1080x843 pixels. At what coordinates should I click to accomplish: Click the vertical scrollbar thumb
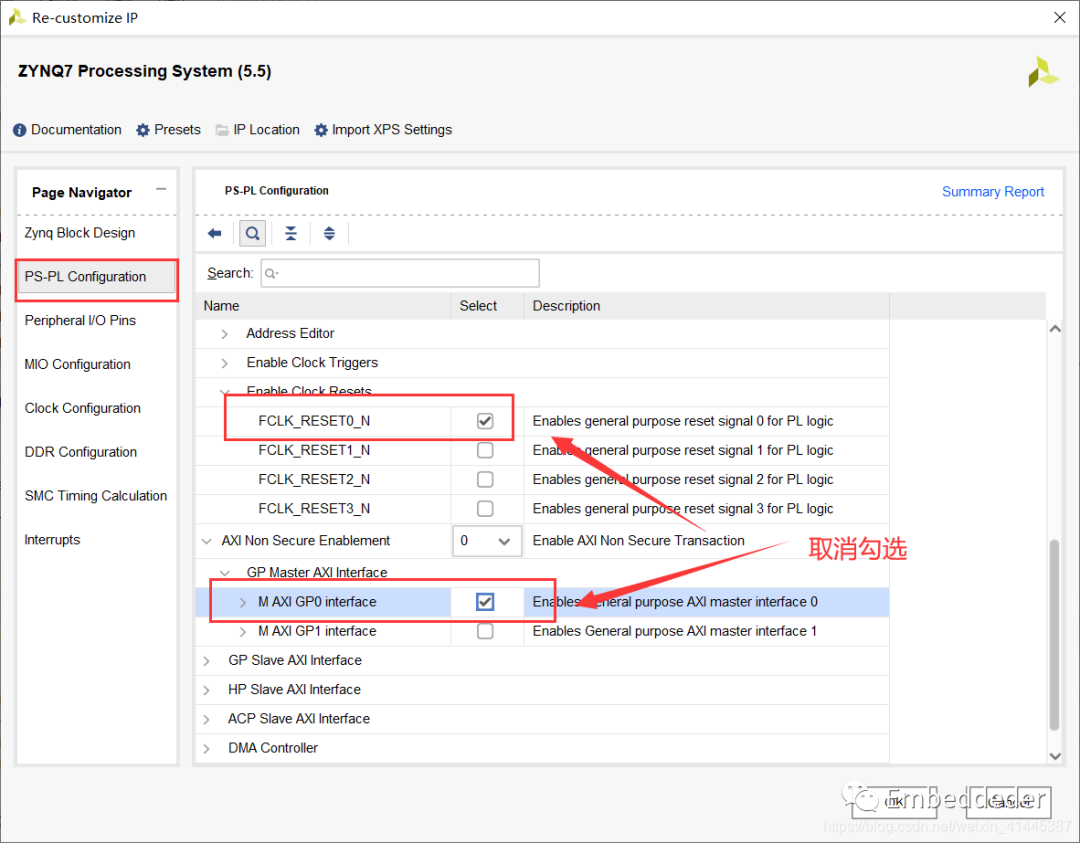pos(1054,635)
